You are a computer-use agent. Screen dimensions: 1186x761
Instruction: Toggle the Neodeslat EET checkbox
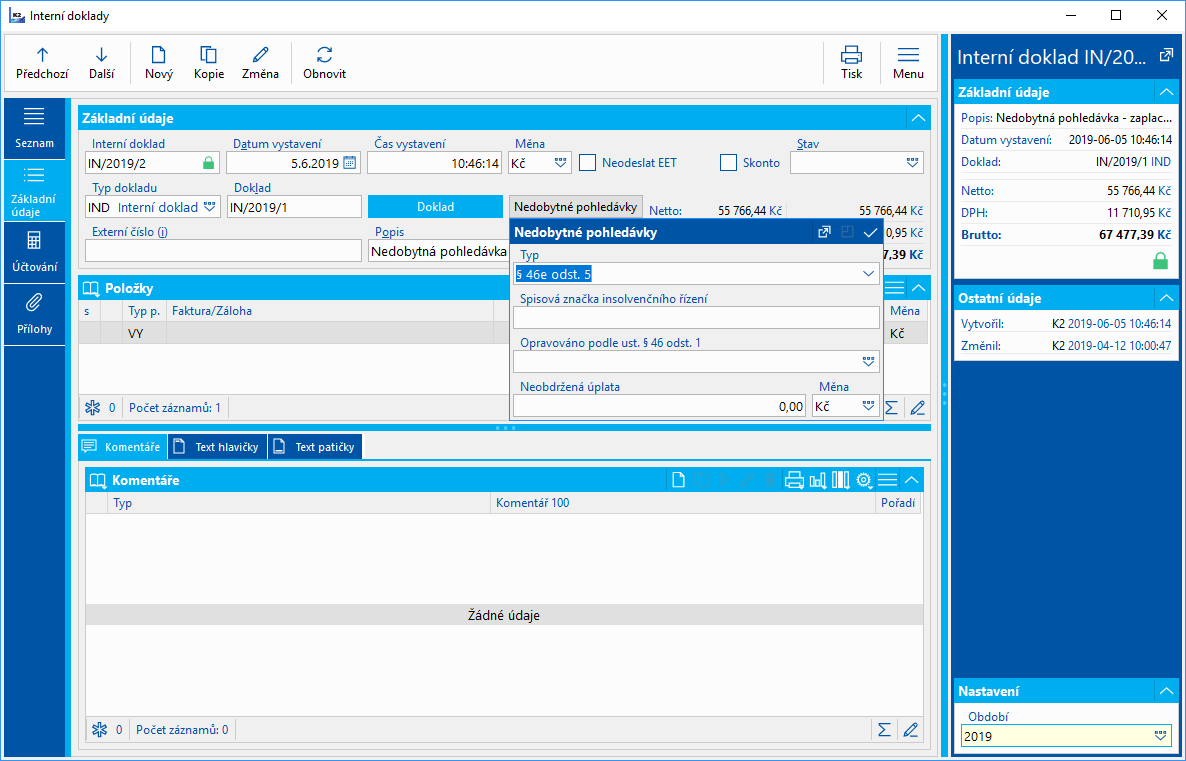[x=587, y=163]
